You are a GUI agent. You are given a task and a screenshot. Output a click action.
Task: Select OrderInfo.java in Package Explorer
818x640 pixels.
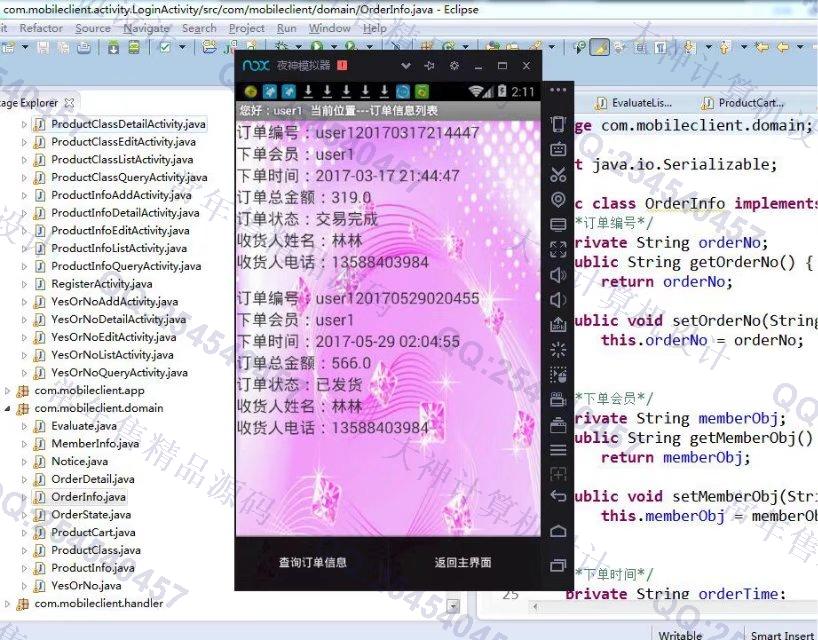88,497
